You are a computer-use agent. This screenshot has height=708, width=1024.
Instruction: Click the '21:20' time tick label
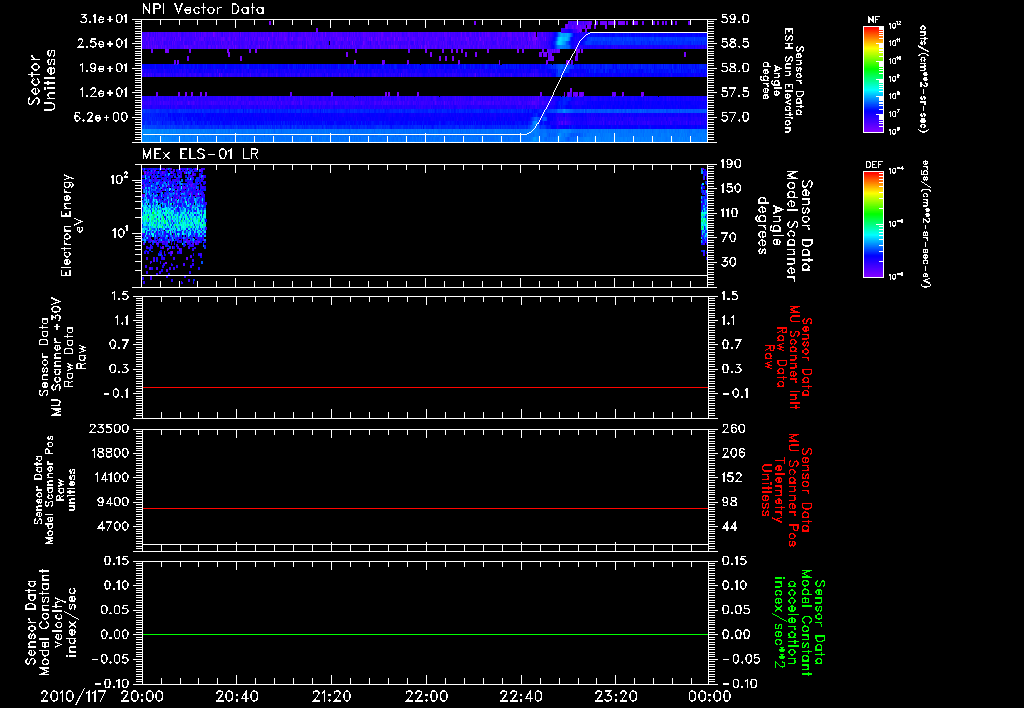coord(331,696)
